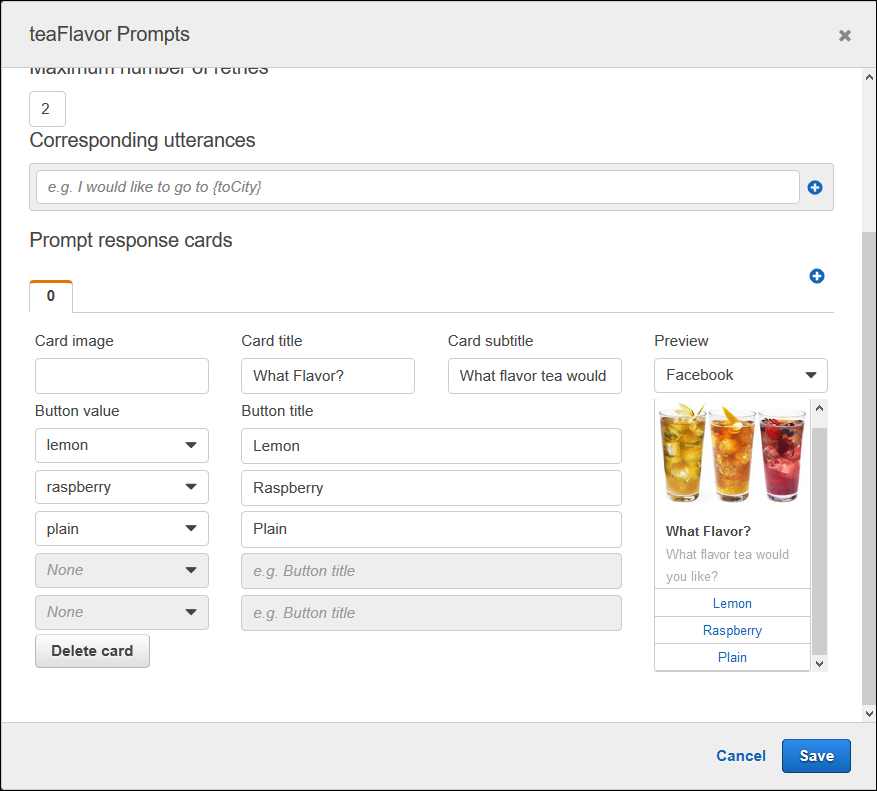Open the lemon Button value dropdown
This screenshot has height=791, width=877.
[121, 445]
